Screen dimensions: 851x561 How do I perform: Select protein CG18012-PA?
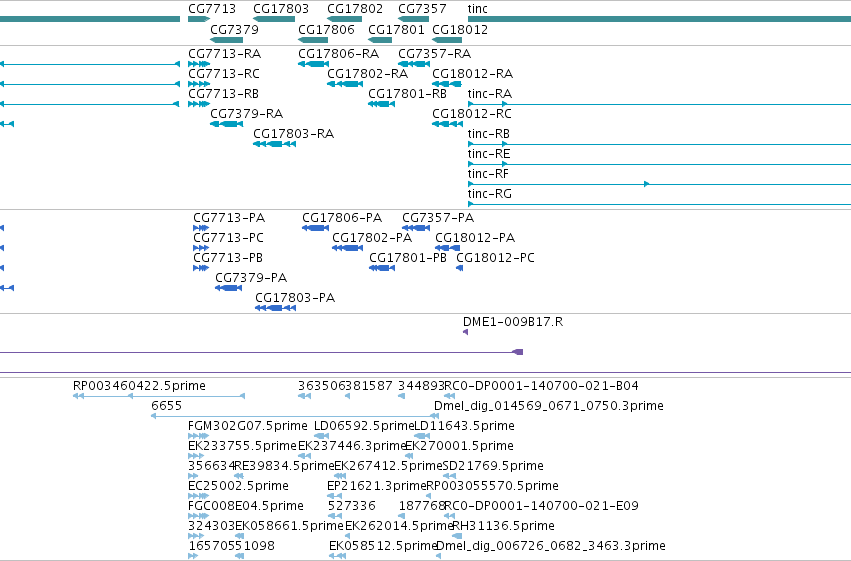click(475, 238)
